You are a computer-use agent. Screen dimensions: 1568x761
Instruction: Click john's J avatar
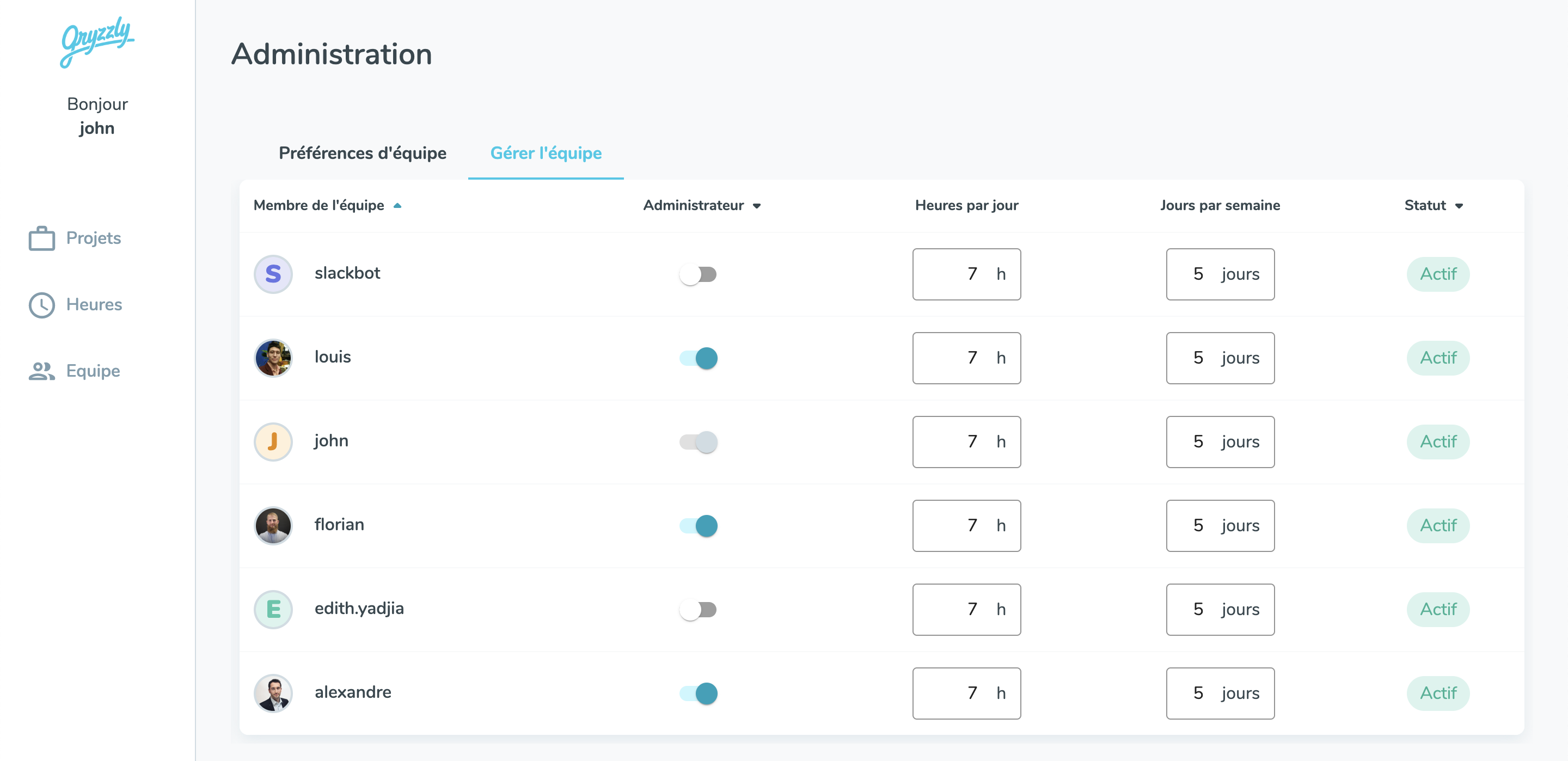coord(273,442)
